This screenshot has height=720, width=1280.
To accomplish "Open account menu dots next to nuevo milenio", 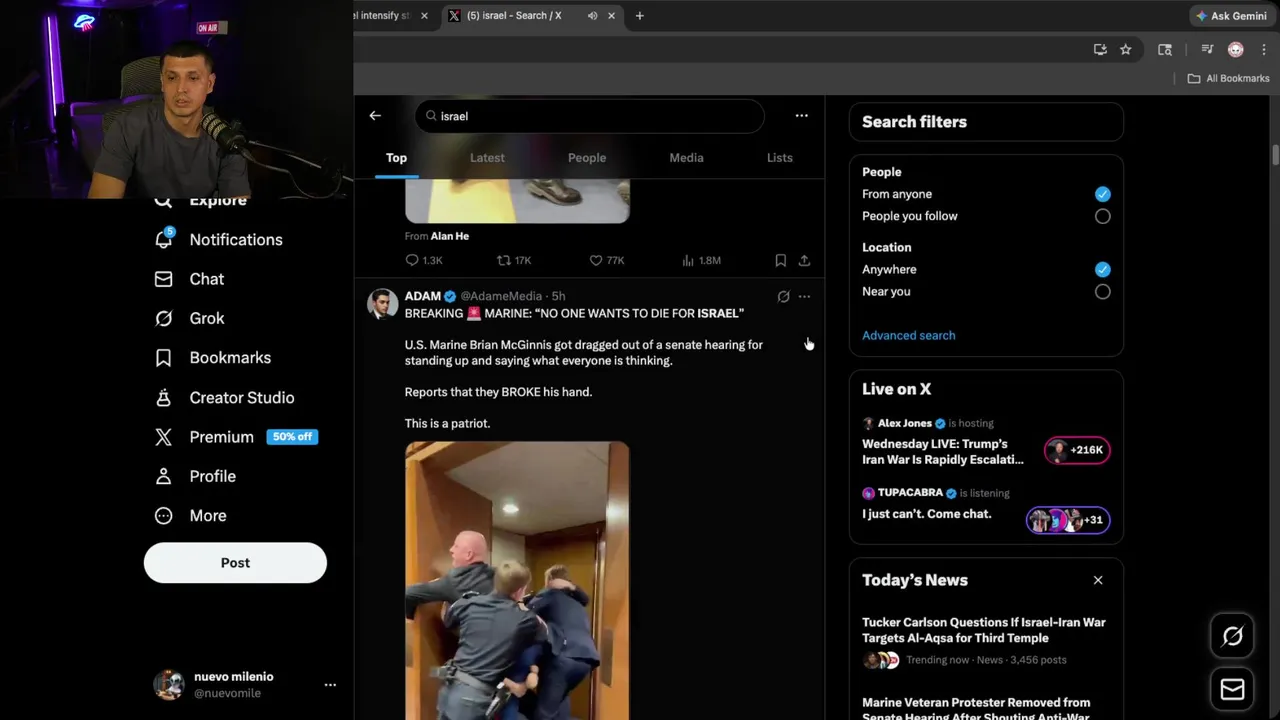I will [330, 685].
